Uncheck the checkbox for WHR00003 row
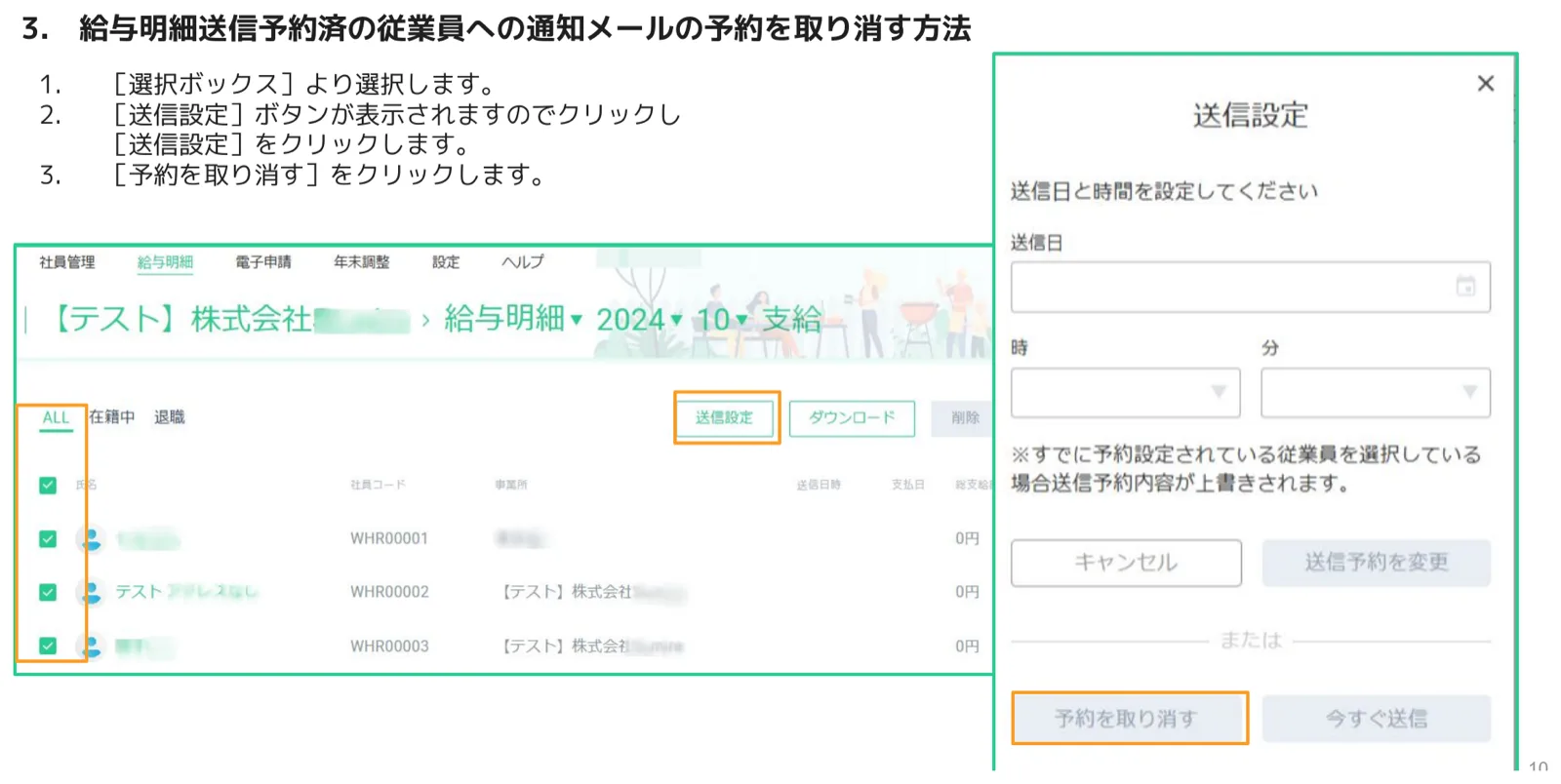1561x784 pixels. [48, 646]
